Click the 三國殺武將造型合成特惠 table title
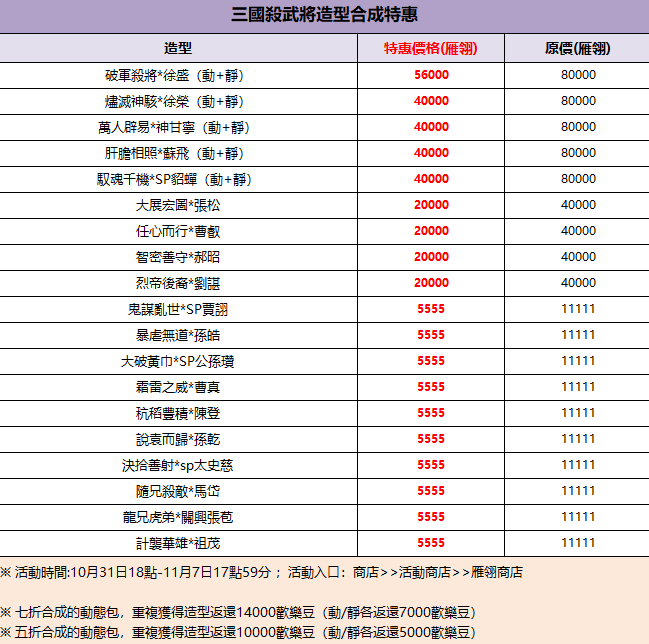The width and height of the screenshot is (649, 644). (324, 16)
